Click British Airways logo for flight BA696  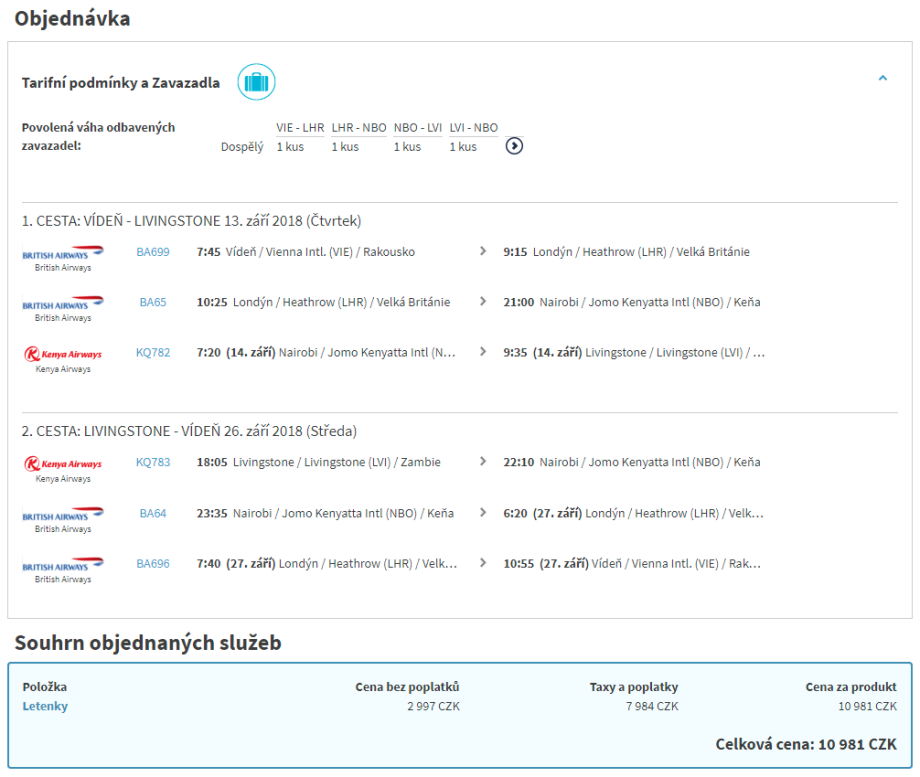[63, 566]
